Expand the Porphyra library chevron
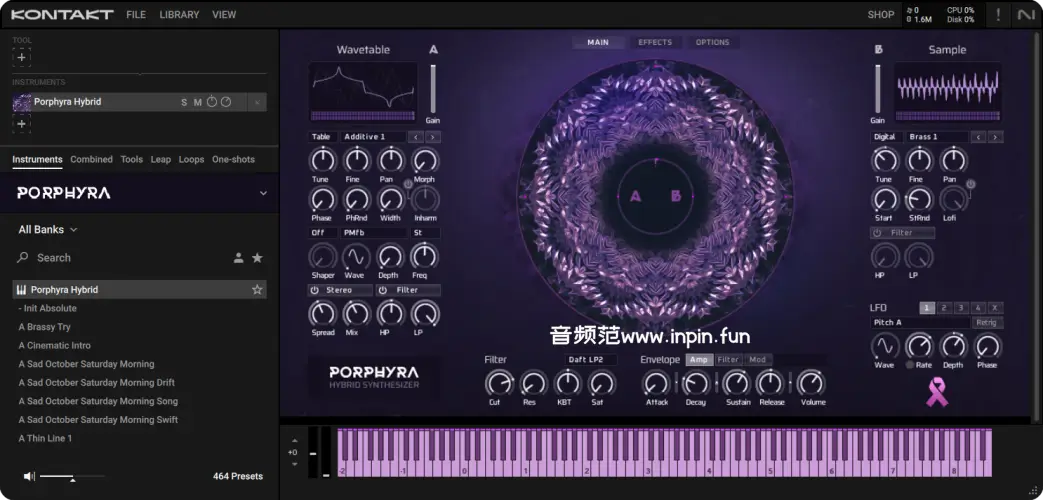The image size is (1043, 500). point(263,193)
